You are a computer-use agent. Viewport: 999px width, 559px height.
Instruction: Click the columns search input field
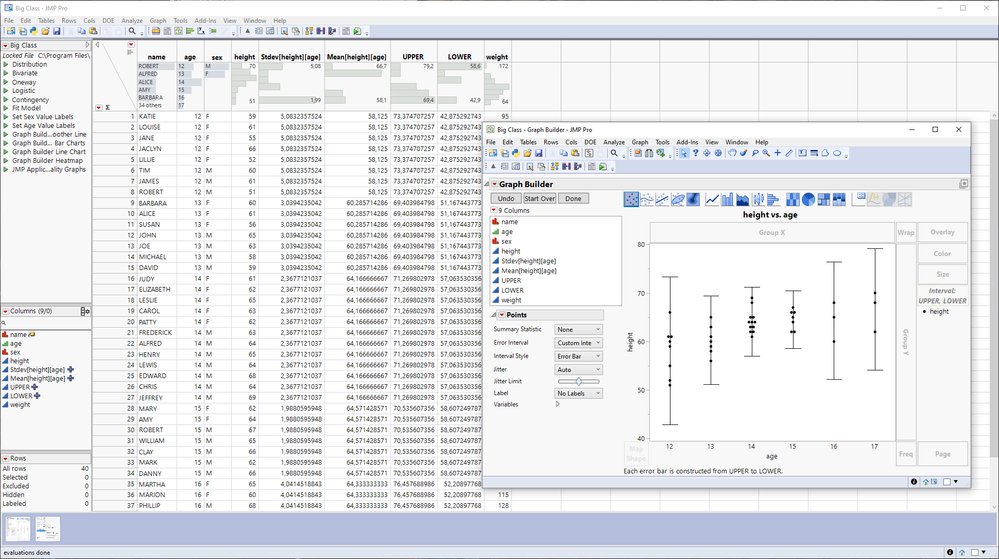tap(46, 323)
